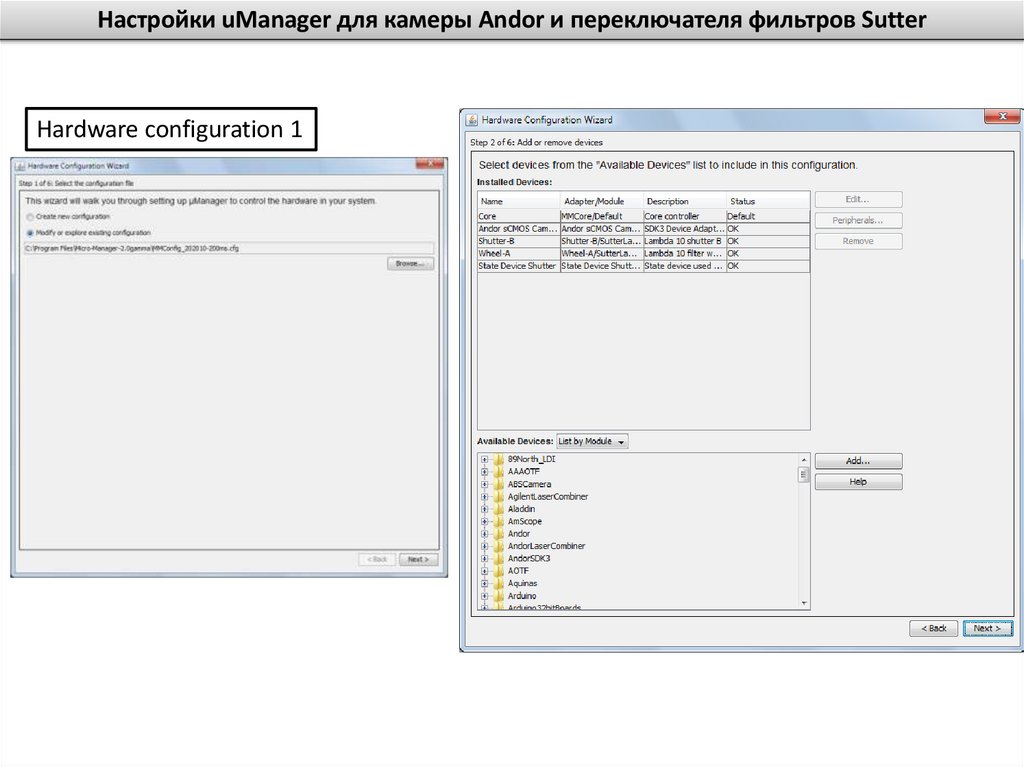The image size is (1024, 767).
Task: Click the AgilentLaserCombiner folder icon
Action: coord(499,497)
